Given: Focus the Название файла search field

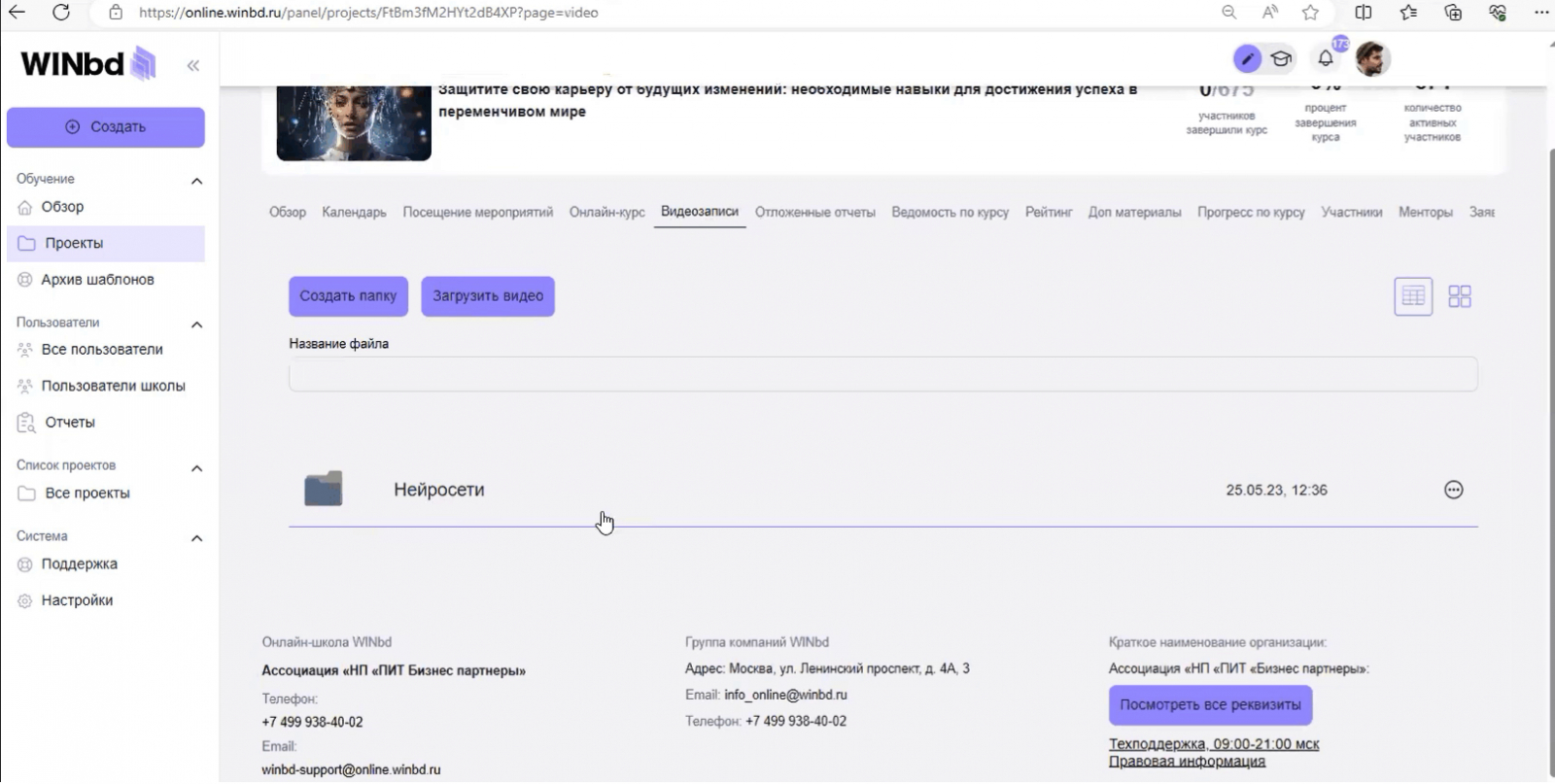Looking at the screenshot, I should (882, 374).
